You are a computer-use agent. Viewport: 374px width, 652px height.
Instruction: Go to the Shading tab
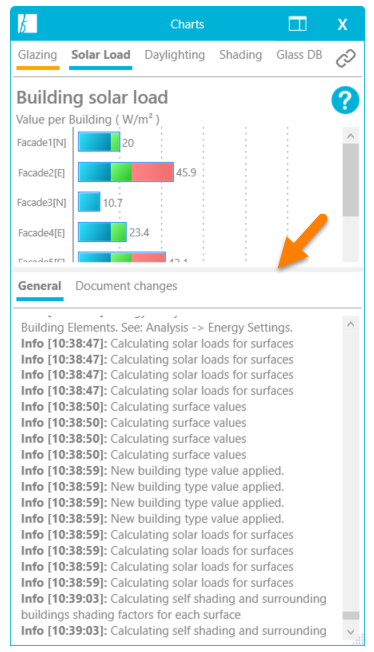tap(240, 55)
